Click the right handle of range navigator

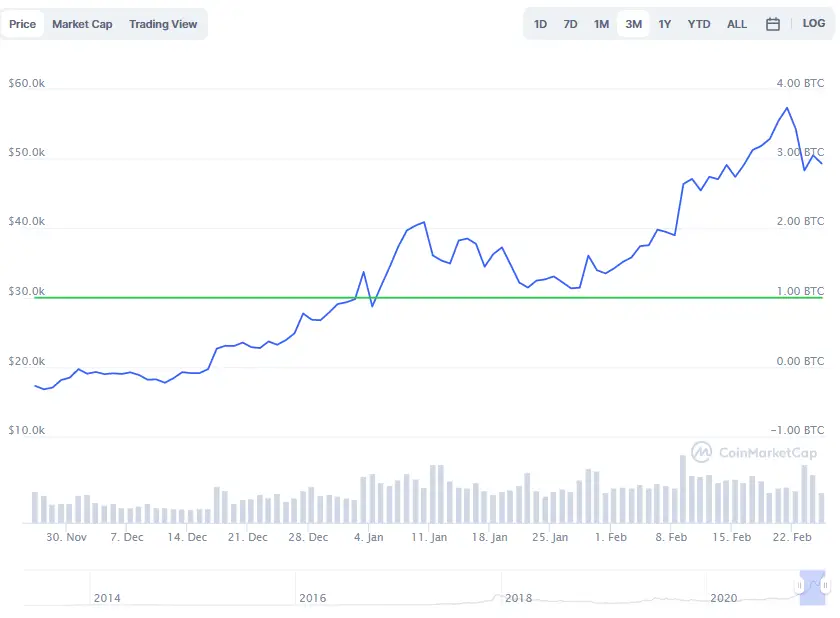click(x=826, y=585)
